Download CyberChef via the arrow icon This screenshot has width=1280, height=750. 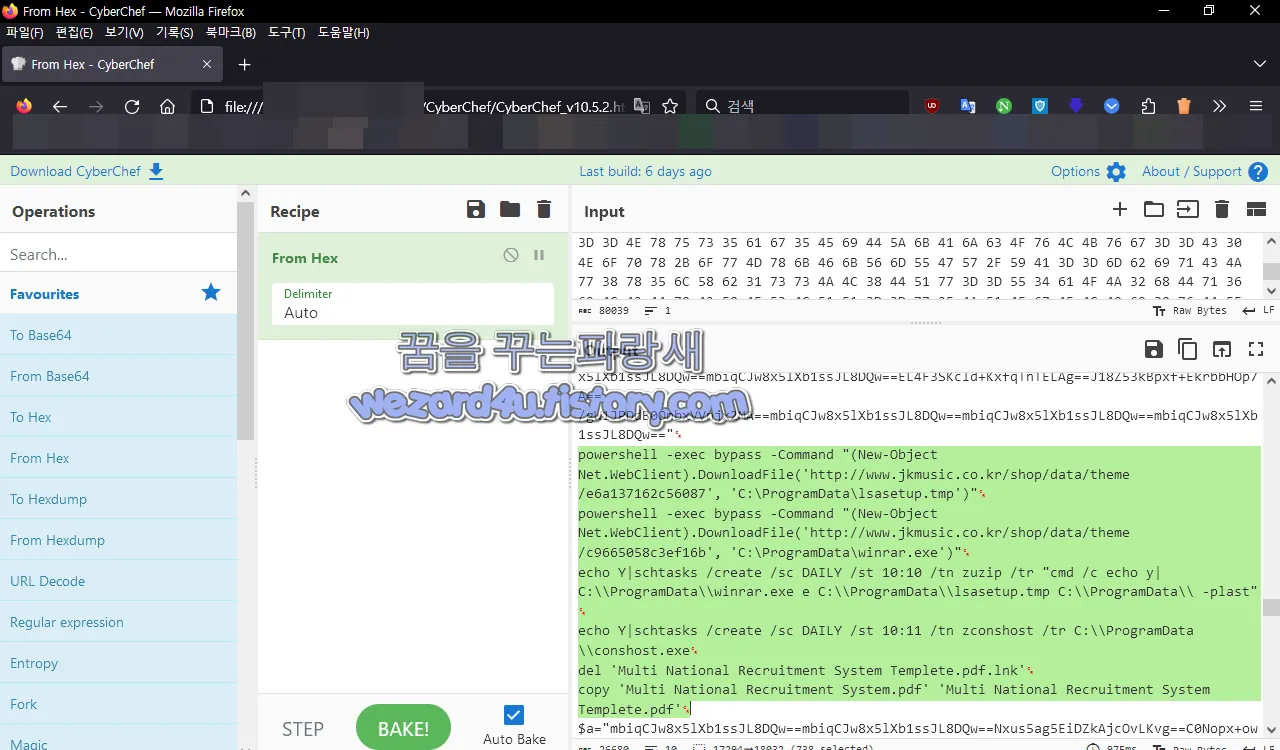point(156,172)
